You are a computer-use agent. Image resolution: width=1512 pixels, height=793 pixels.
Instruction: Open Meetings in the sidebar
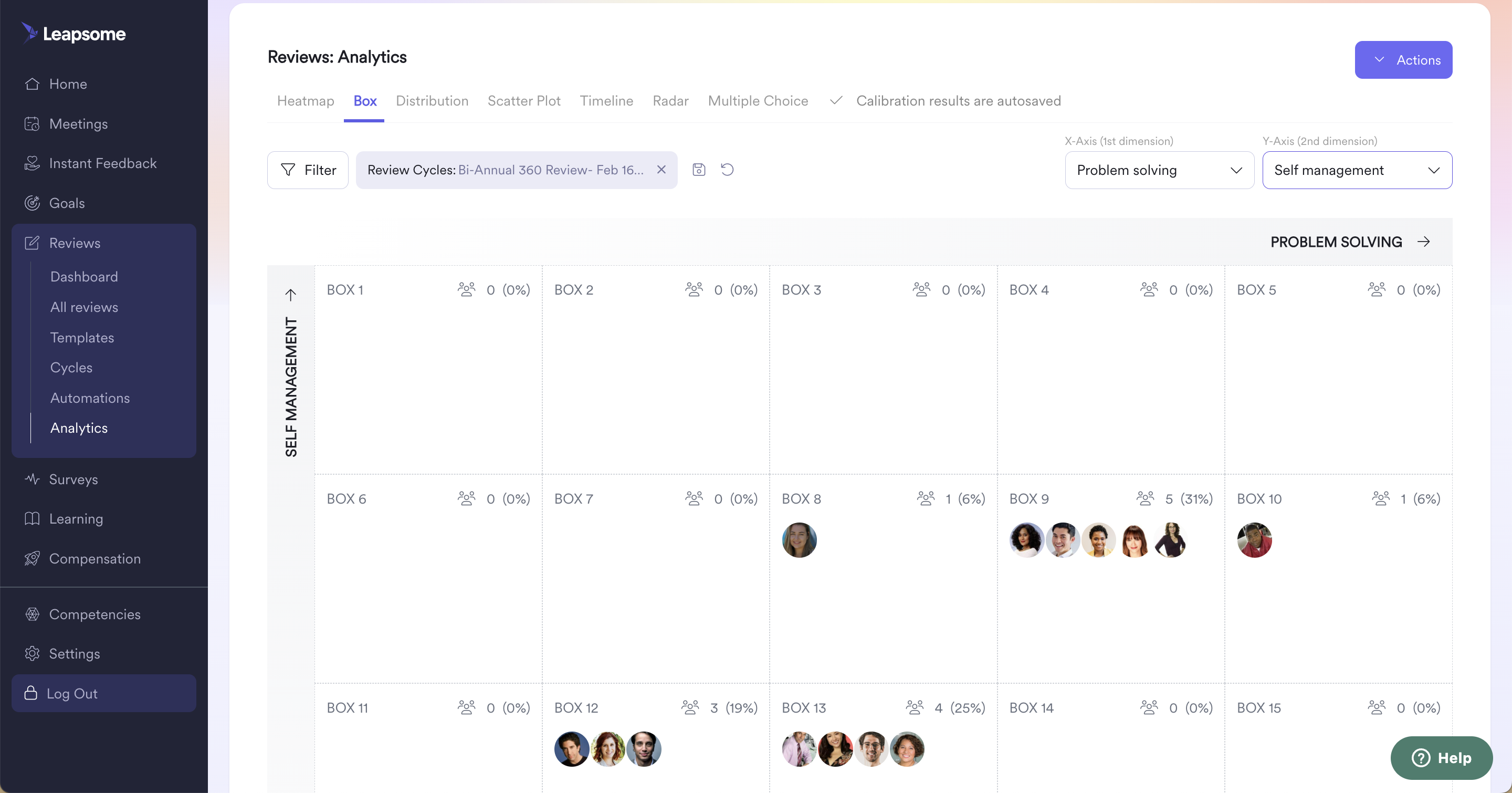tap(78, 124)
